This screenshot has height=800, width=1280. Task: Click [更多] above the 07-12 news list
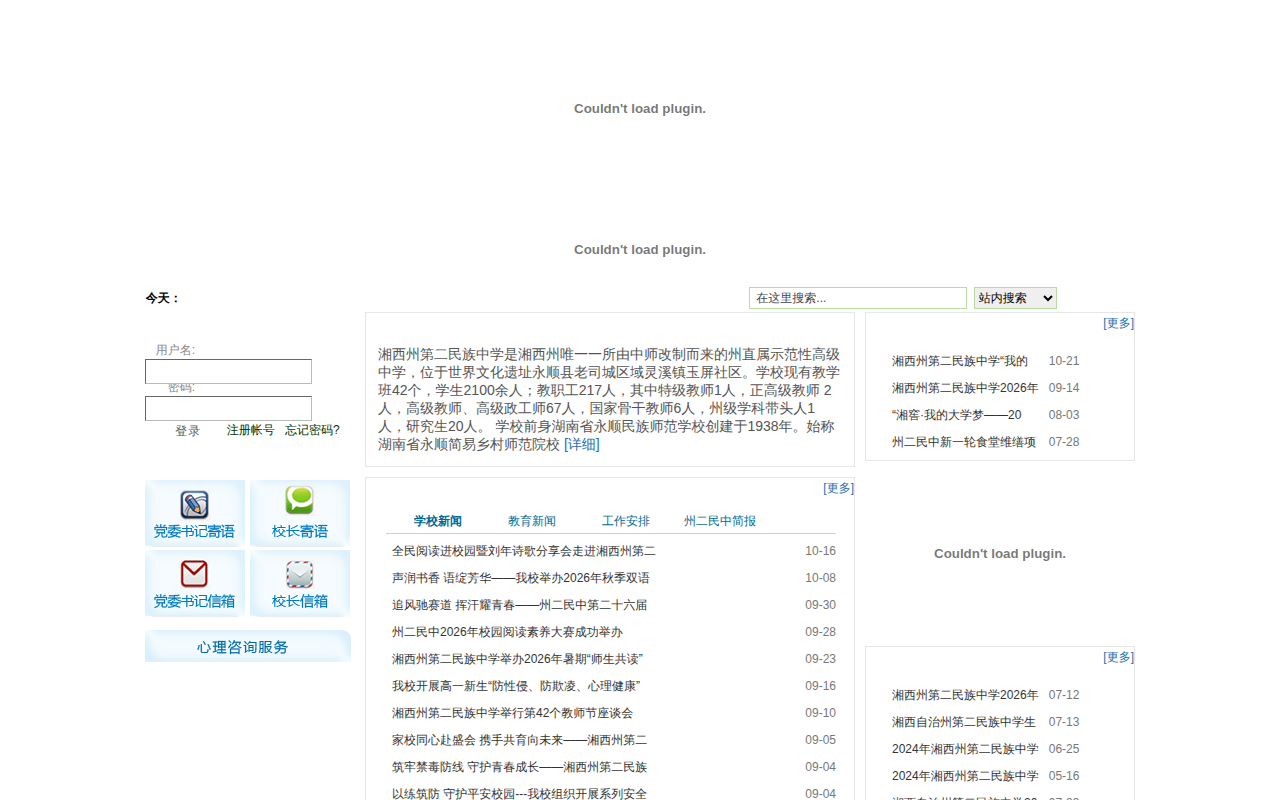tap(1119, 657)
